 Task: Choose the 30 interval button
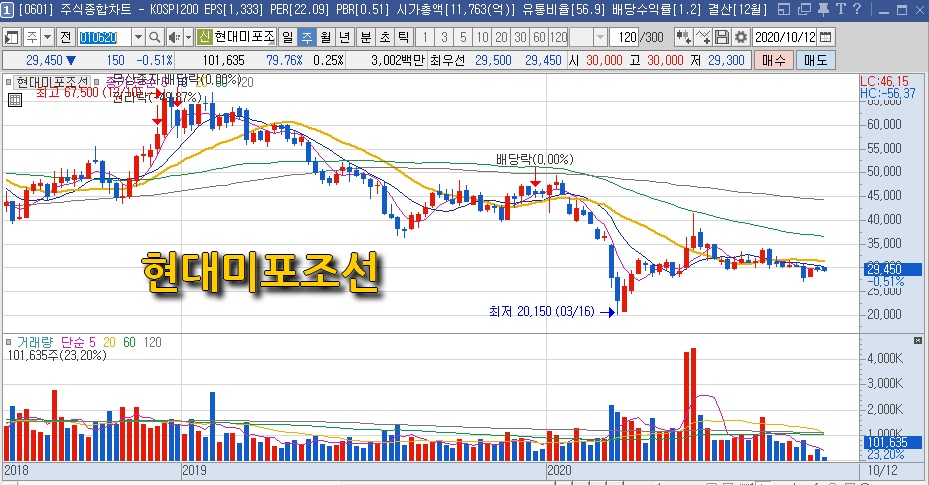tap(520, 37)
